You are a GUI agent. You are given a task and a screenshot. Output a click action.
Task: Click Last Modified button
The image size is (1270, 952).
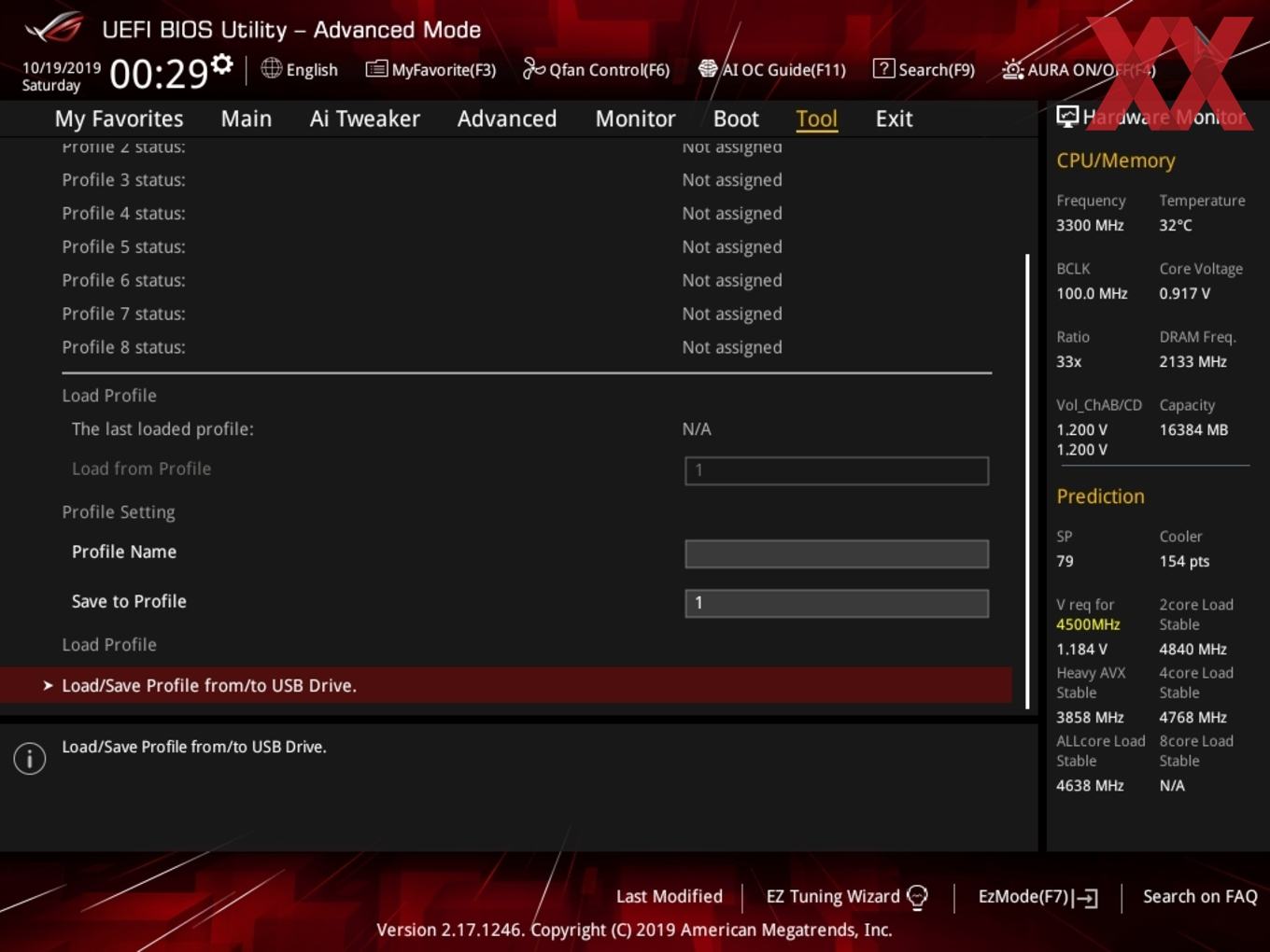click(669, 896)
